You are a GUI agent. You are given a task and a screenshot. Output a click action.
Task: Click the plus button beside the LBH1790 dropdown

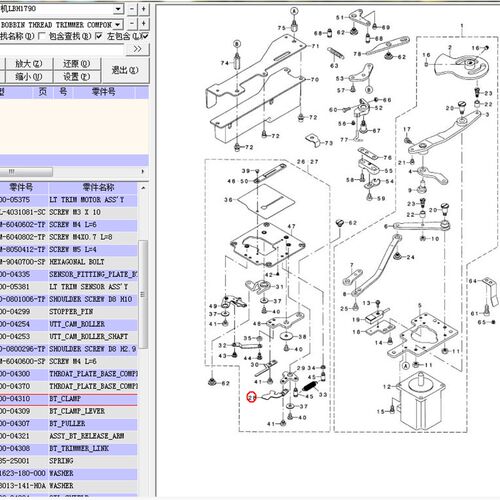143,9
